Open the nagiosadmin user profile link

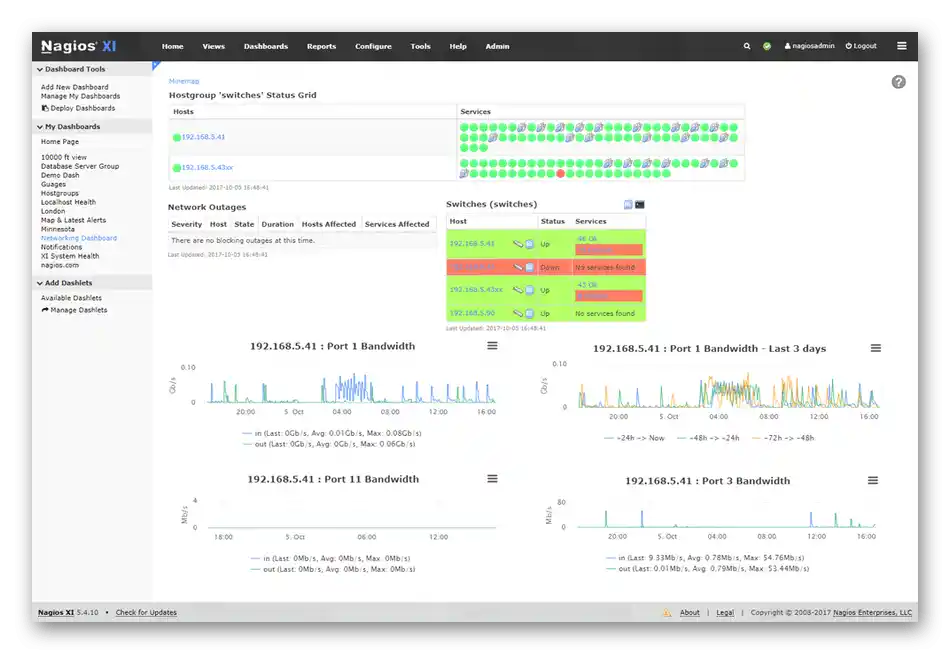(x=809, y=45)
